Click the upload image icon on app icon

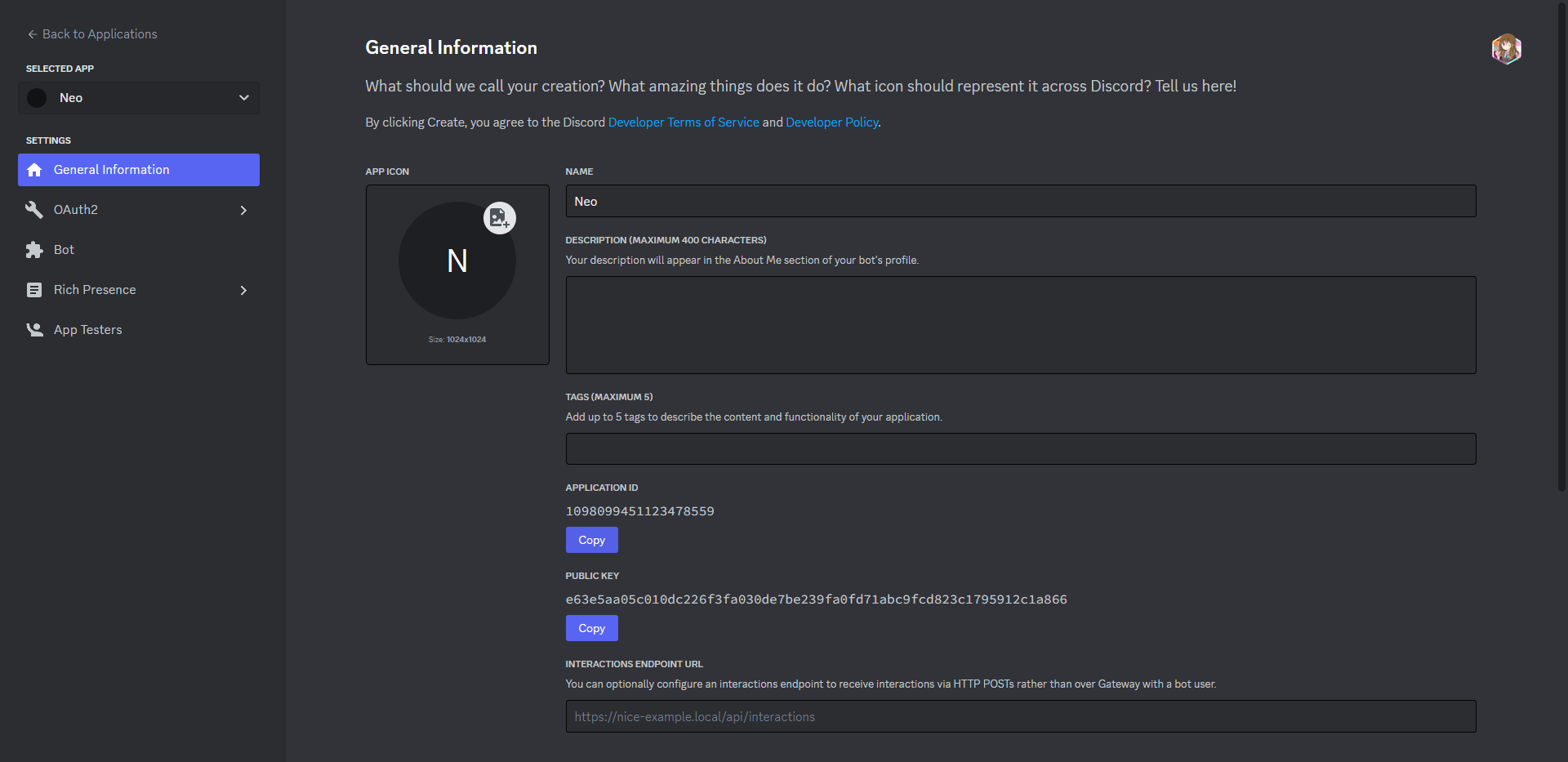point(500,218)
